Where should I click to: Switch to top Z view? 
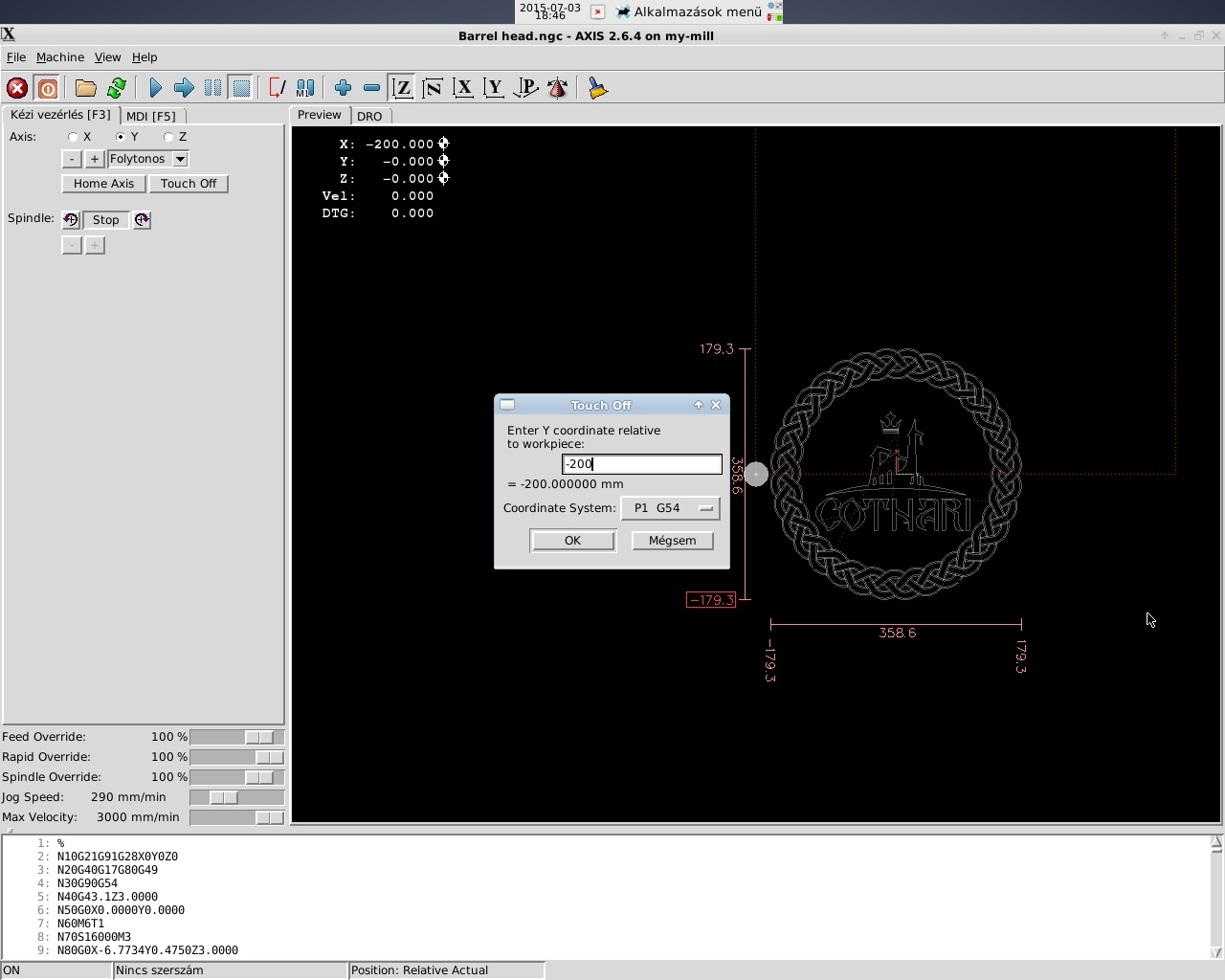tap(402, 88)
